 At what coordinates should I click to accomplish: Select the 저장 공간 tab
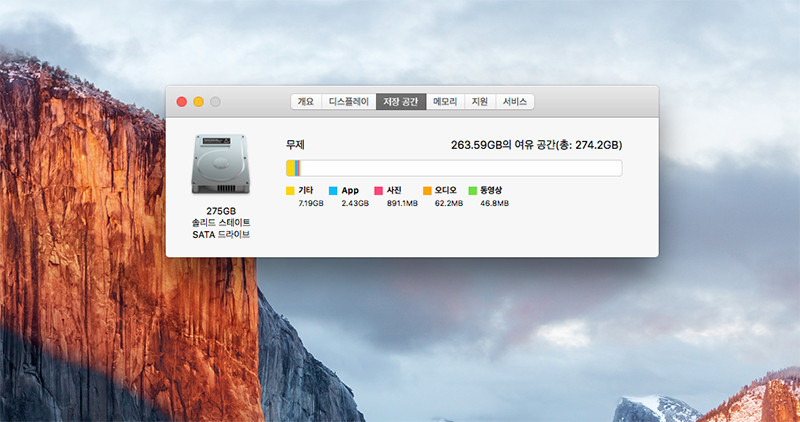[401, 102]
